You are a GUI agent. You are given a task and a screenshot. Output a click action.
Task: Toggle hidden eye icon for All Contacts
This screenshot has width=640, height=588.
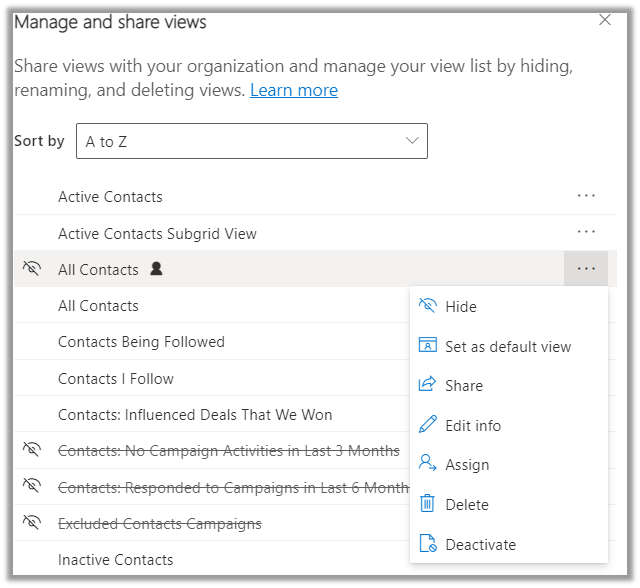pos(31,269)
